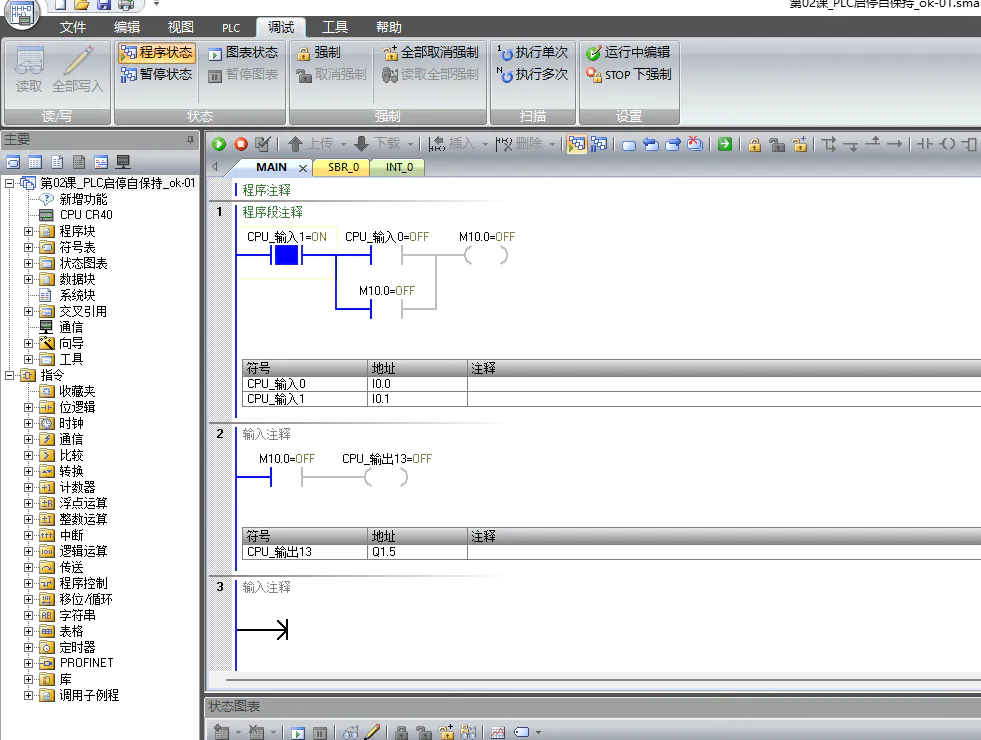Click Unforce All (全部取消强制)

pos(430,53)
